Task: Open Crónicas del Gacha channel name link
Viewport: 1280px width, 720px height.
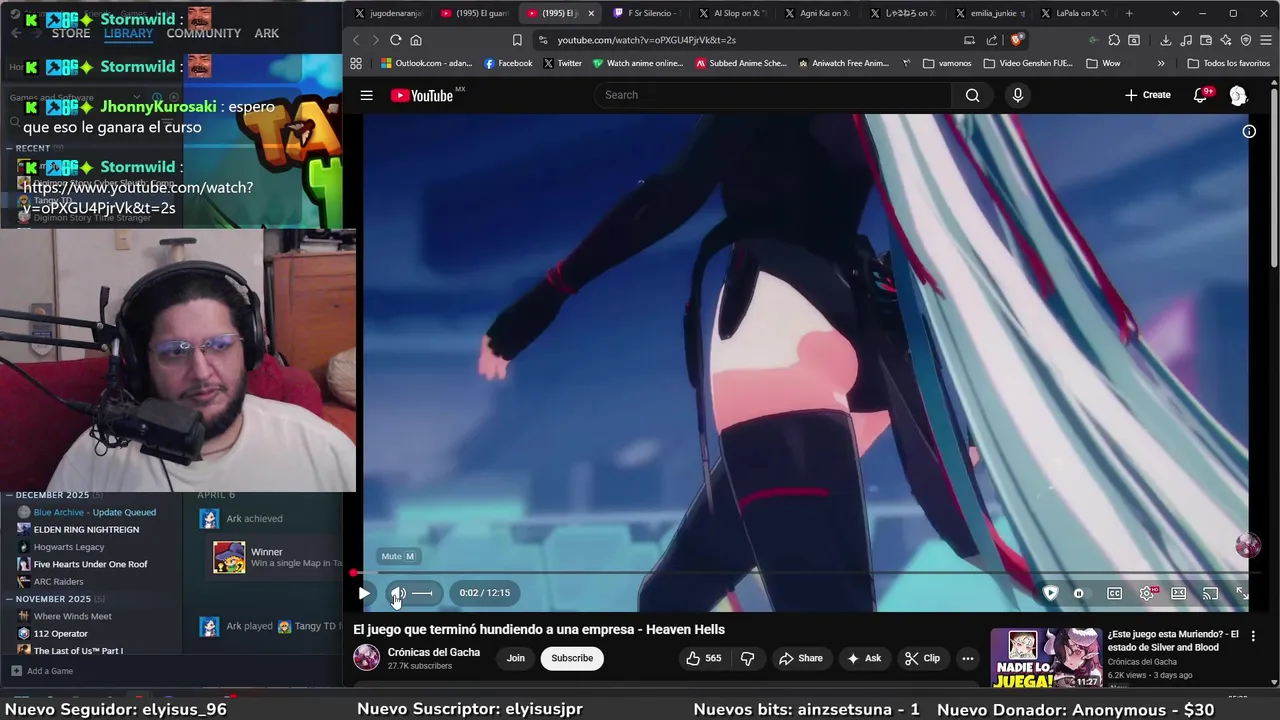Action: pos(434,652)
